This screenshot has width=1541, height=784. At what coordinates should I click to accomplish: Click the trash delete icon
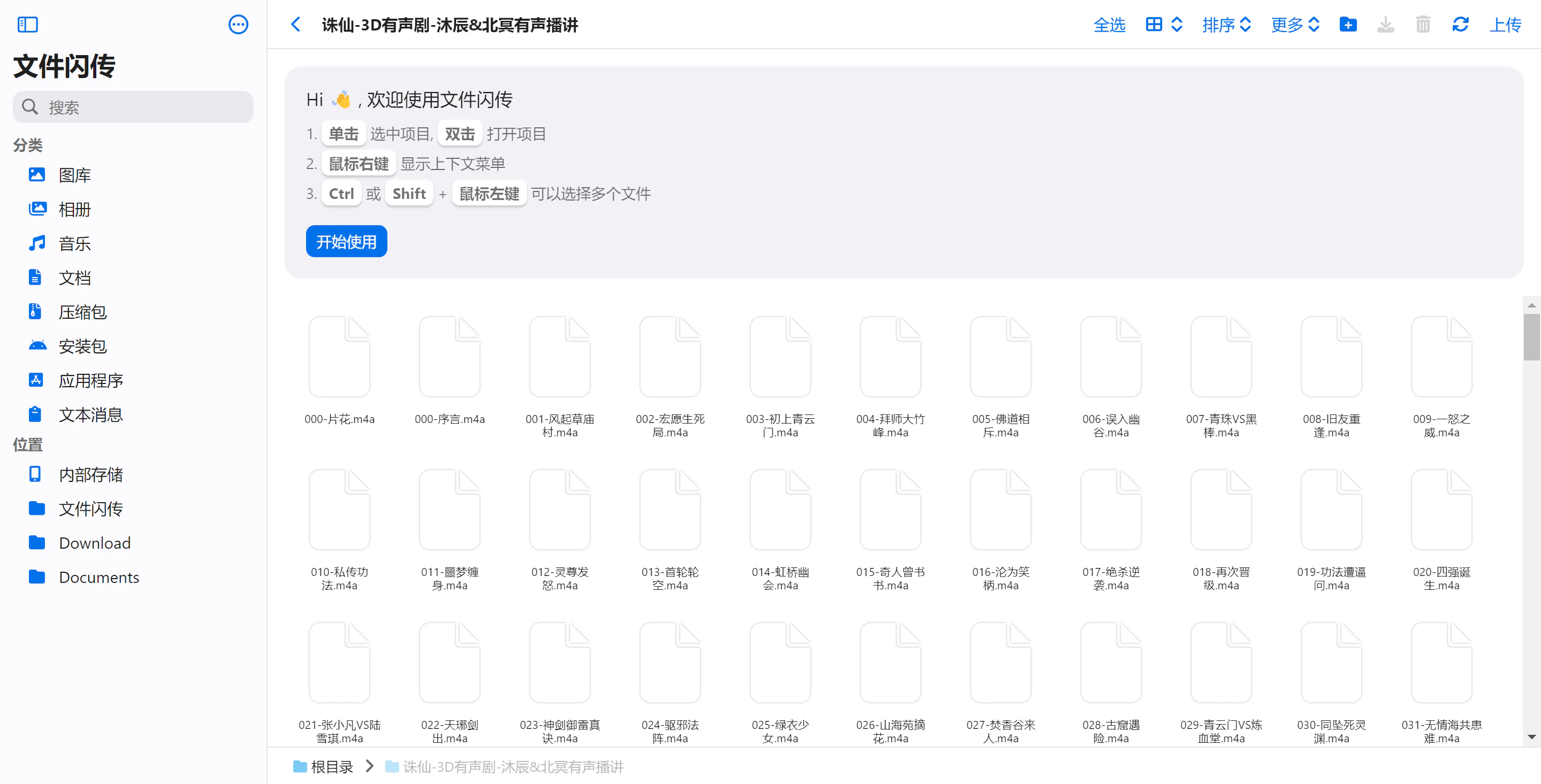coord(1423,25)
